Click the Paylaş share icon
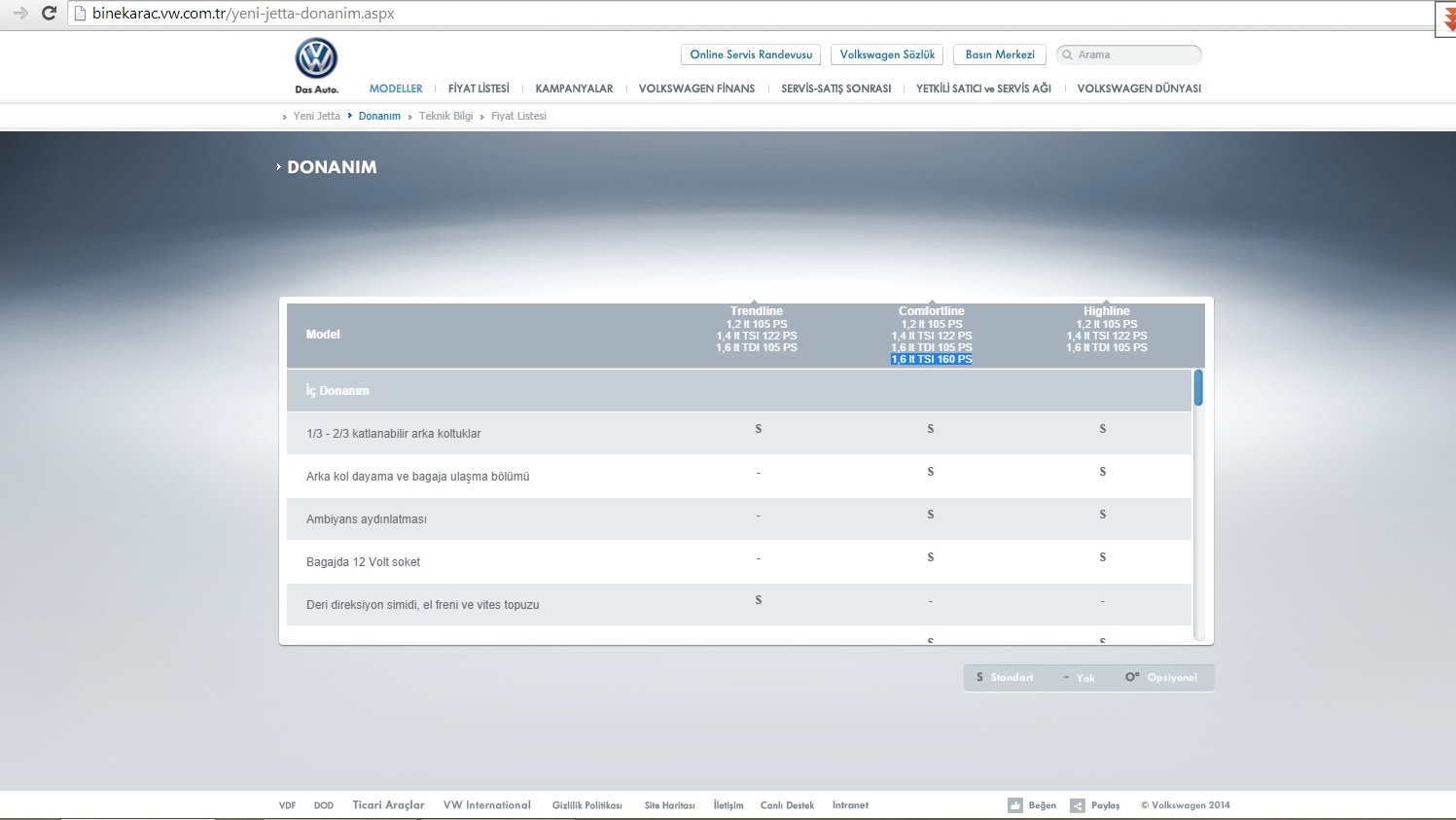The image size is (1456, 820). [x=1078, y=805]
